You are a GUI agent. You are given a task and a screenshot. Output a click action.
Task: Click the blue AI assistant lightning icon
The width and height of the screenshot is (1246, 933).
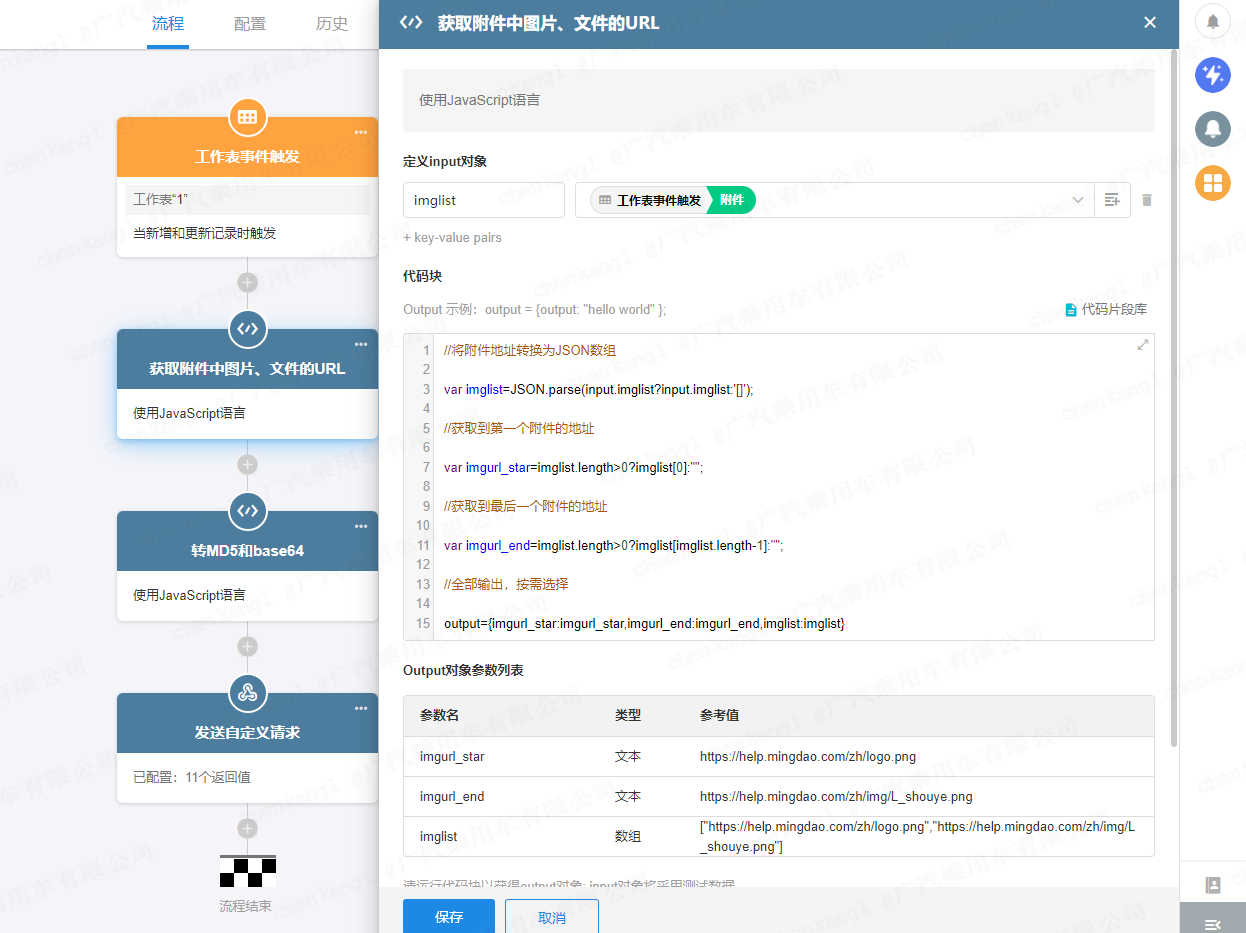click(1212, 75)
